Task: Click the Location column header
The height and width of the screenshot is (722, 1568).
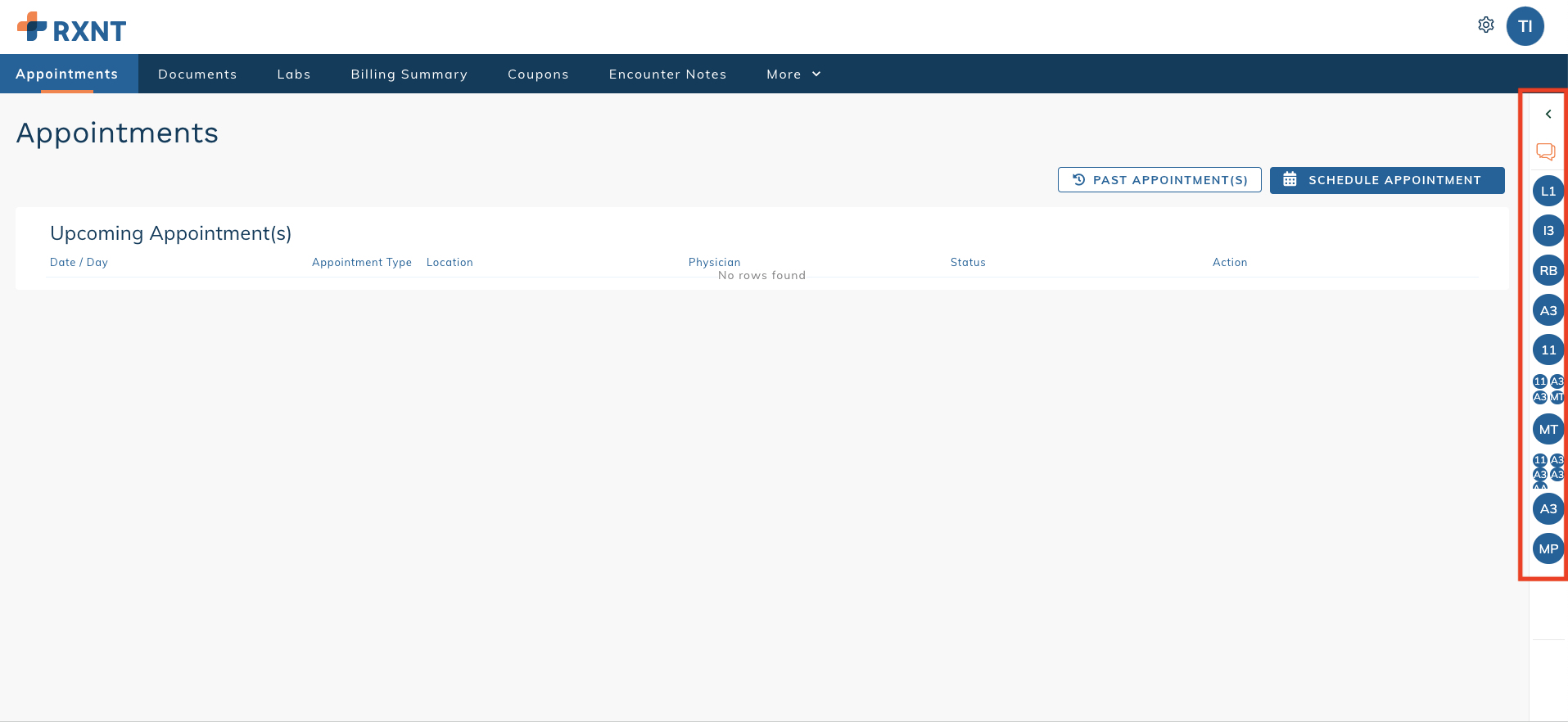Action: [x=450, y=262]
